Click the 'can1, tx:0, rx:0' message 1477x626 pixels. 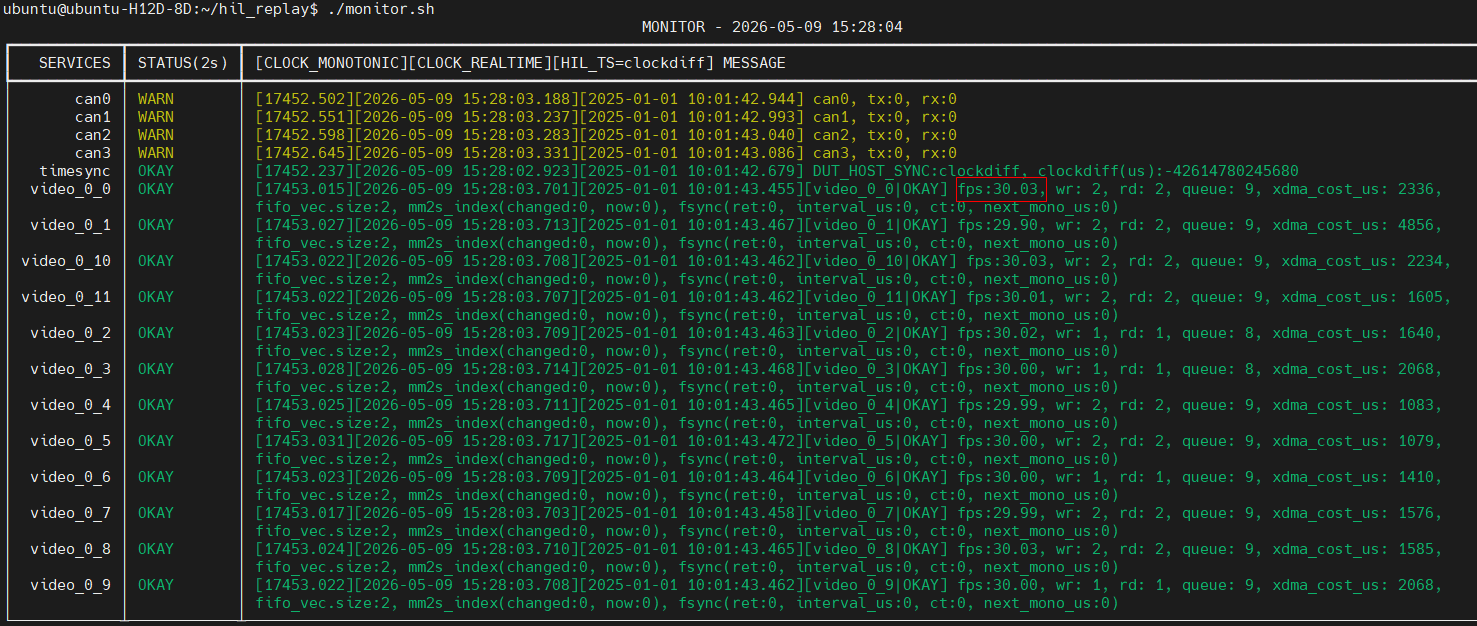pos(885,117)
